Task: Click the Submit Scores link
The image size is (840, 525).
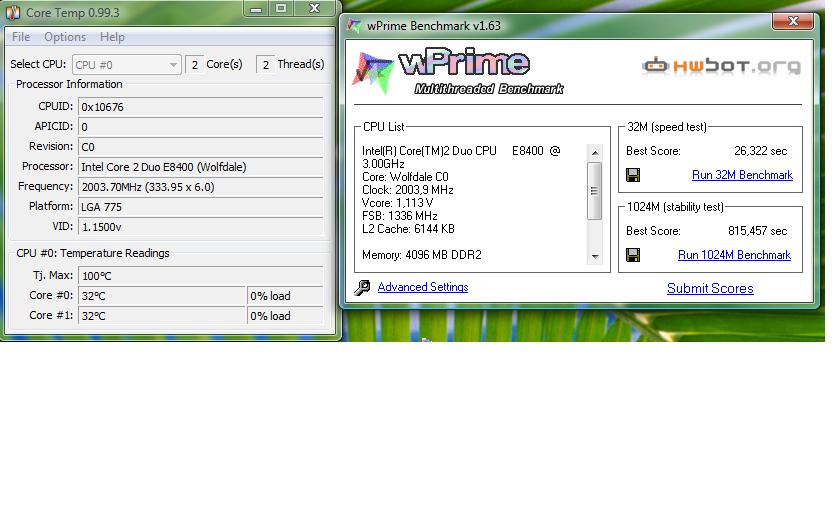Action: coord(710,289)
